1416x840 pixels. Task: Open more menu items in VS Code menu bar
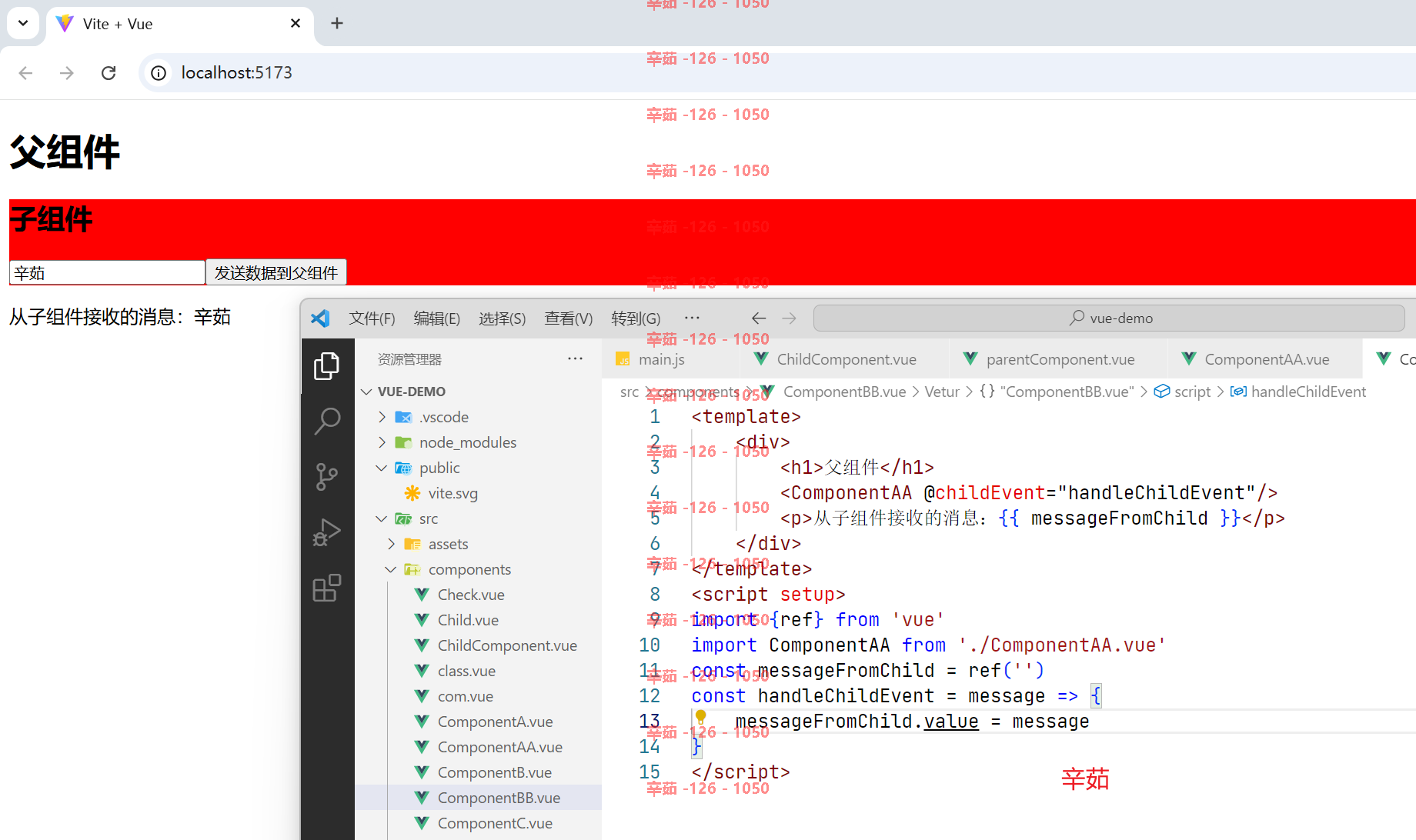pos(692,318)
